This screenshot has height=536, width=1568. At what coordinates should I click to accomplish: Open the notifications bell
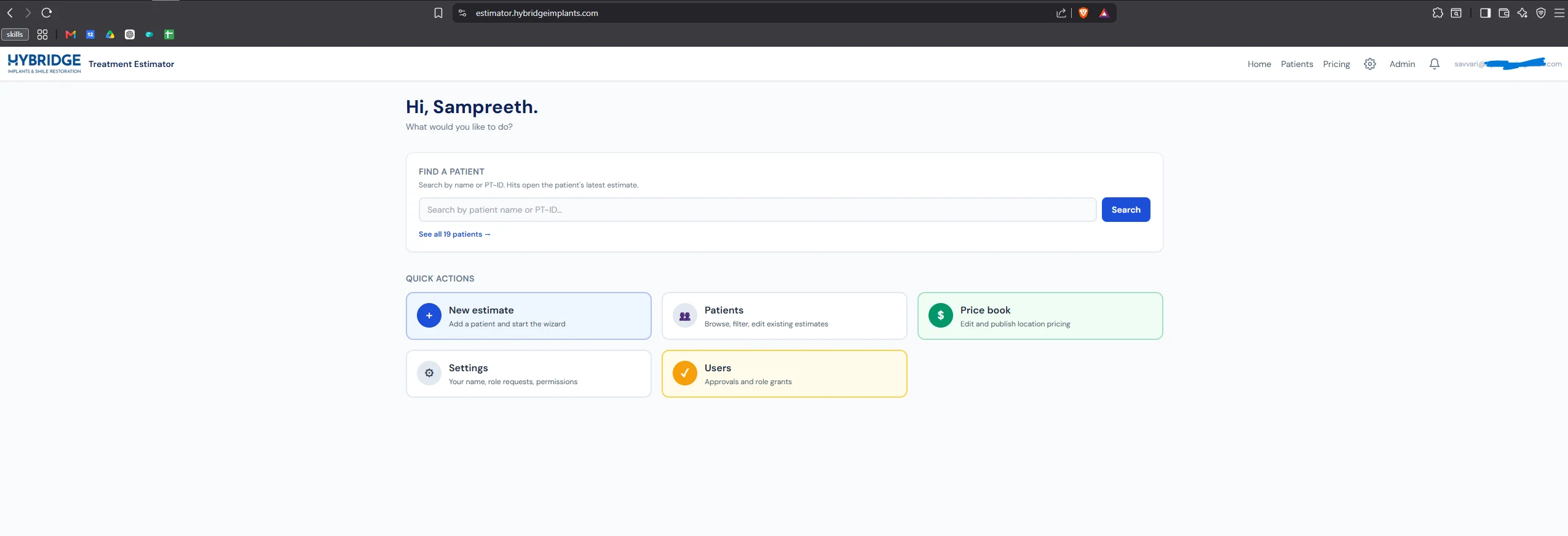point(1434,64)
